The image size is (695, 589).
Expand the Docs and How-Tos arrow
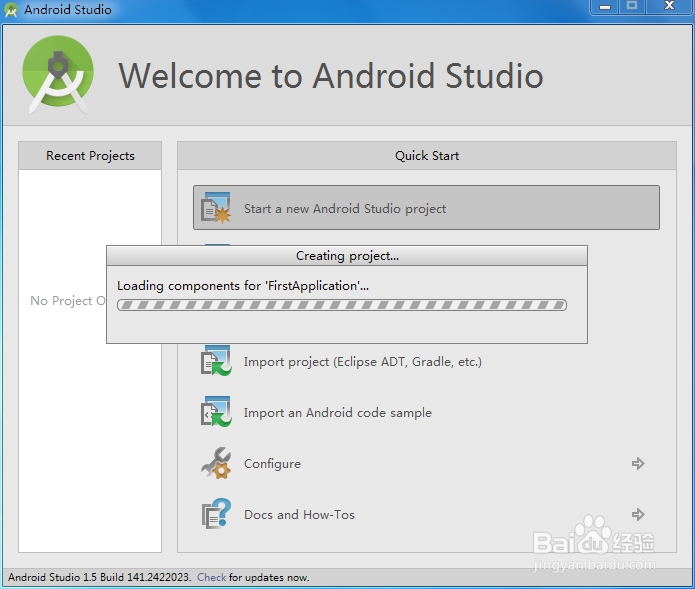point(638,515)
